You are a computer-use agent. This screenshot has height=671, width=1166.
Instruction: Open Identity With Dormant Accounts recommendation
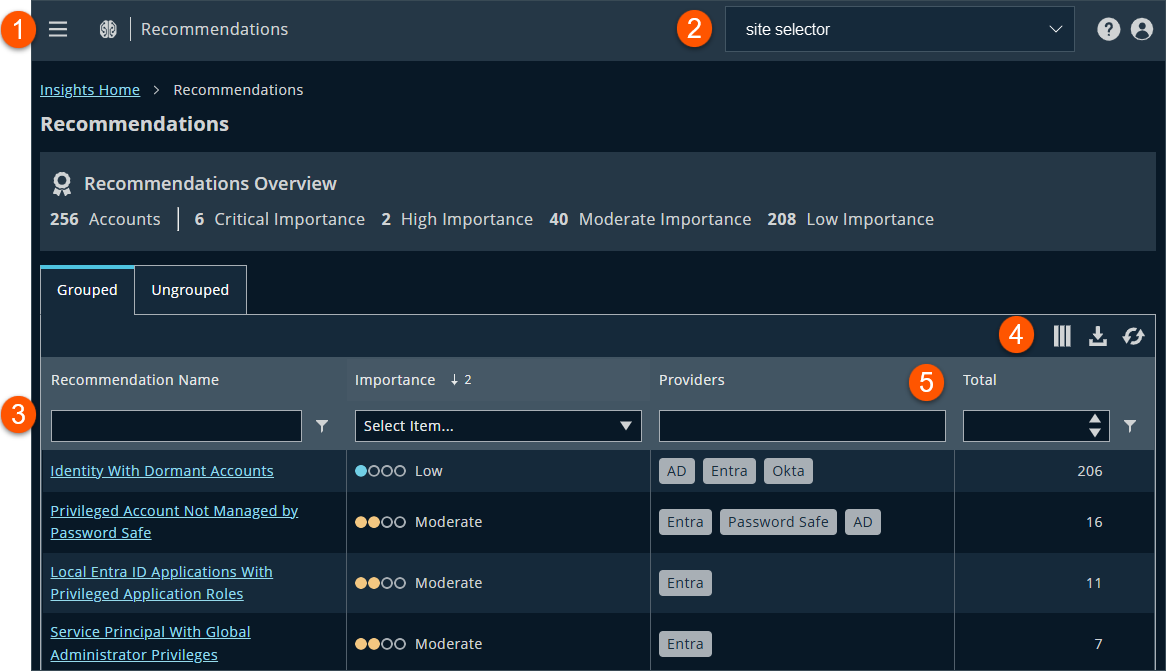click(x=161, y=470)
